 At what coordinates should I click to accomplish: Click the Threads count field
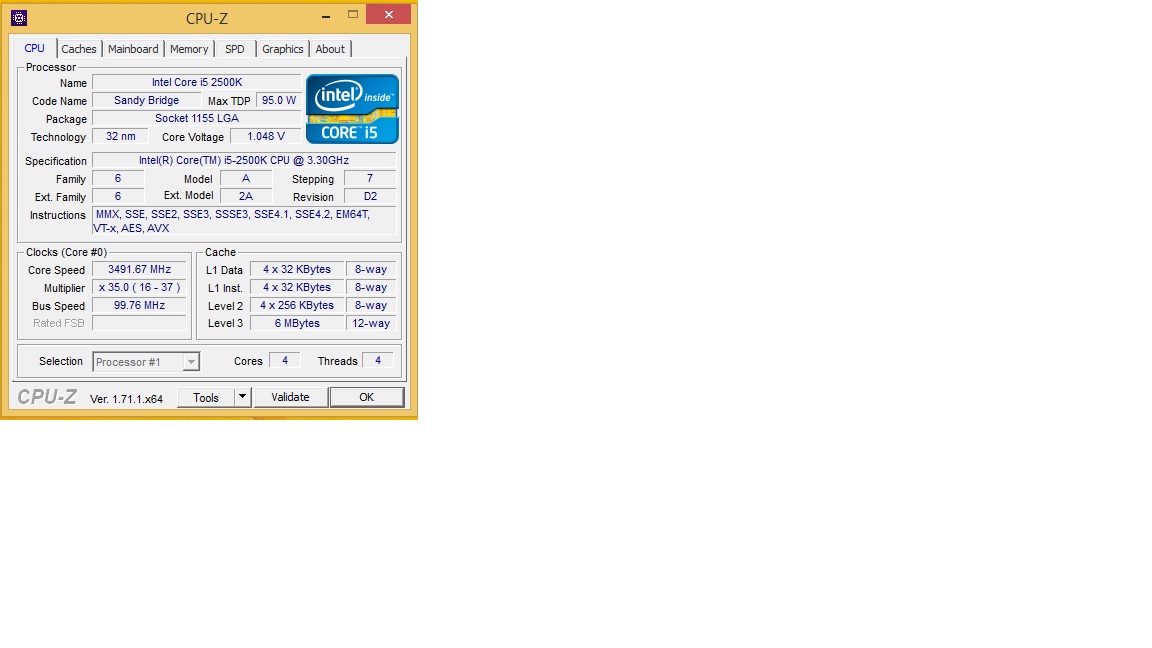(378, 360)
